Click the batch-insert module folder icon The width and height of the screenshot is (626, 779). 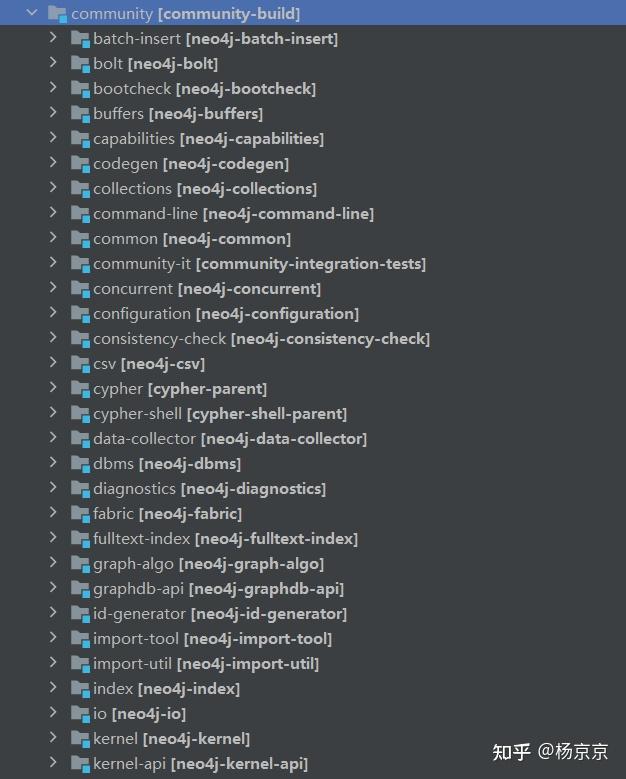80,39
